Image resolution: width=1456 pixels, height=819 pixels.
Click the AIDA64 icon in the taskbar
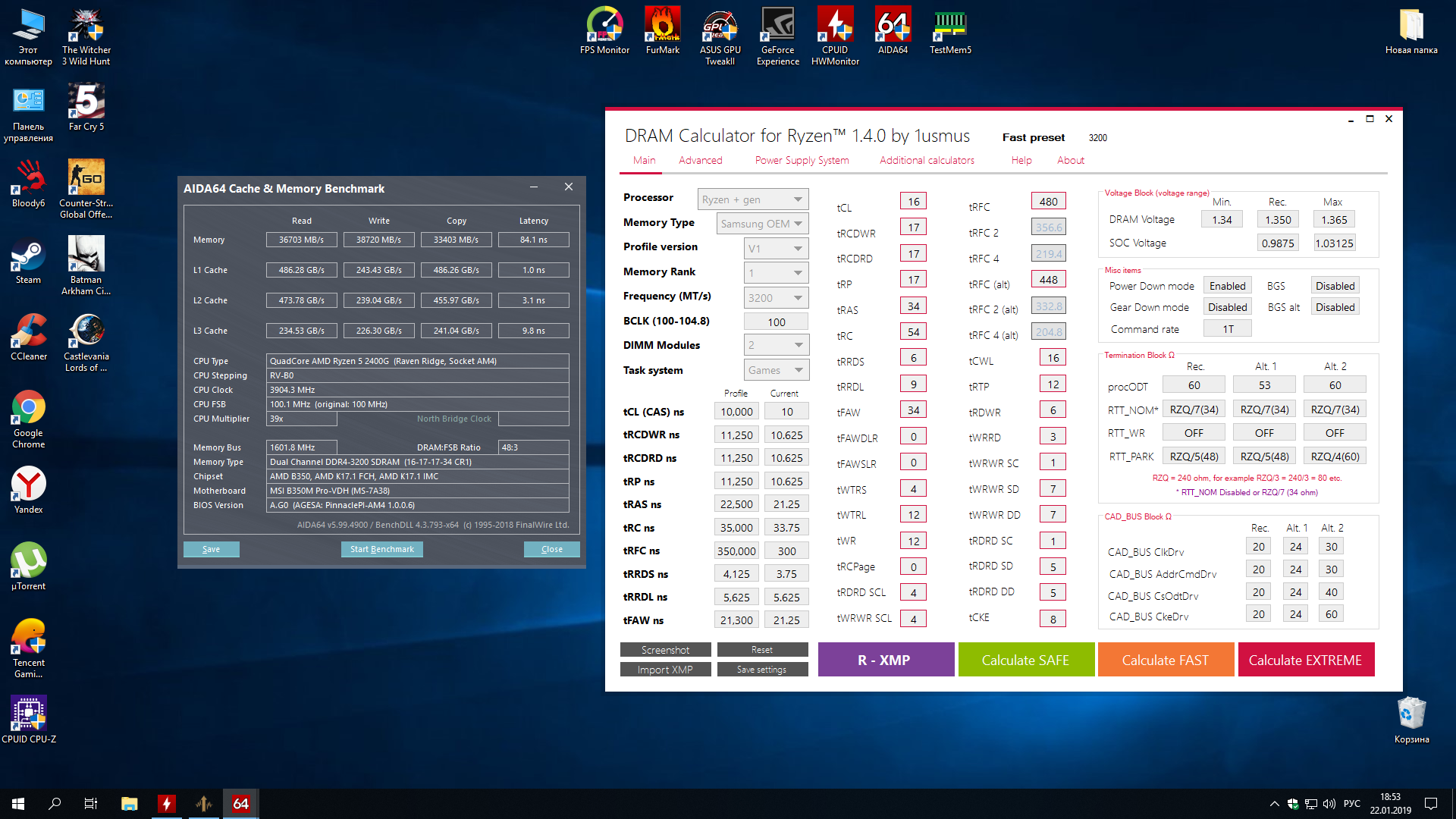click(240, 804)
